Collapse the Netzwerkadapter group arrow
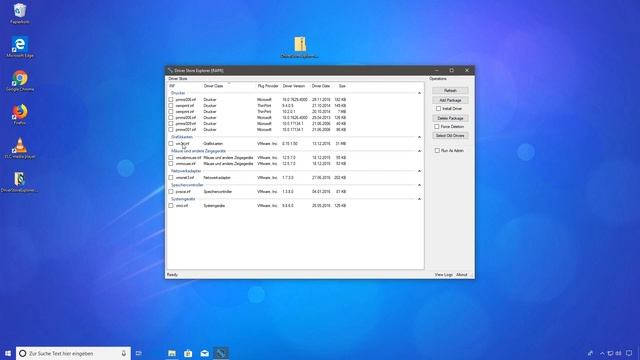This screenshot has height=360, width=640. point(419,171)
